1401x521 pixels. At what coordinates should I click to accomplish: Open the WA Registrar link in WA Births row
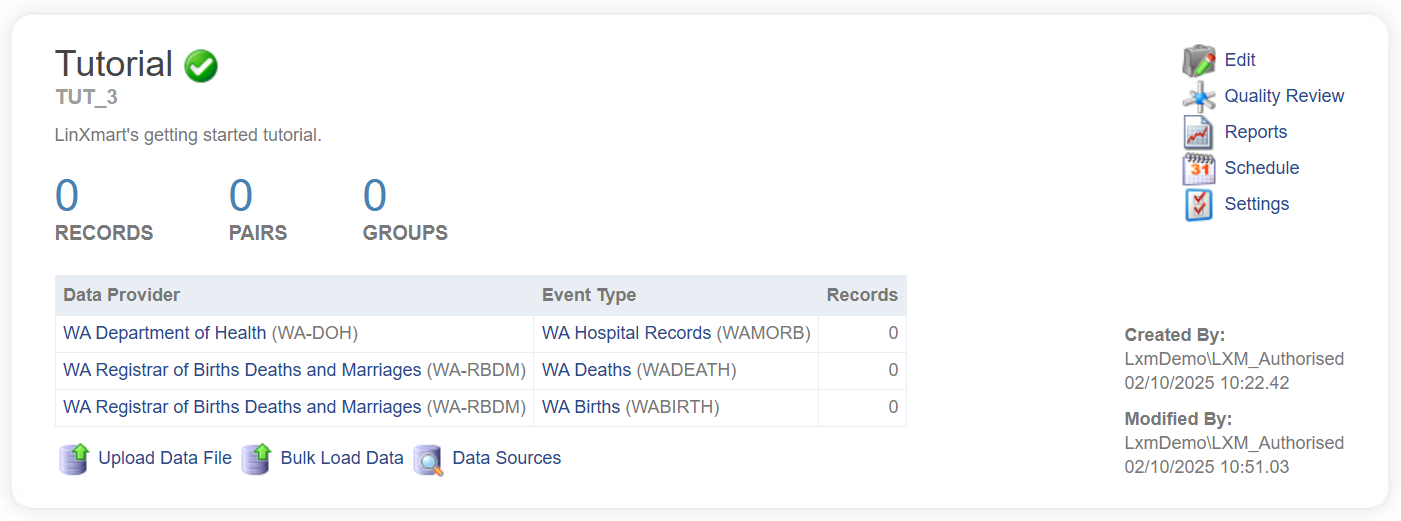(242, 407)
